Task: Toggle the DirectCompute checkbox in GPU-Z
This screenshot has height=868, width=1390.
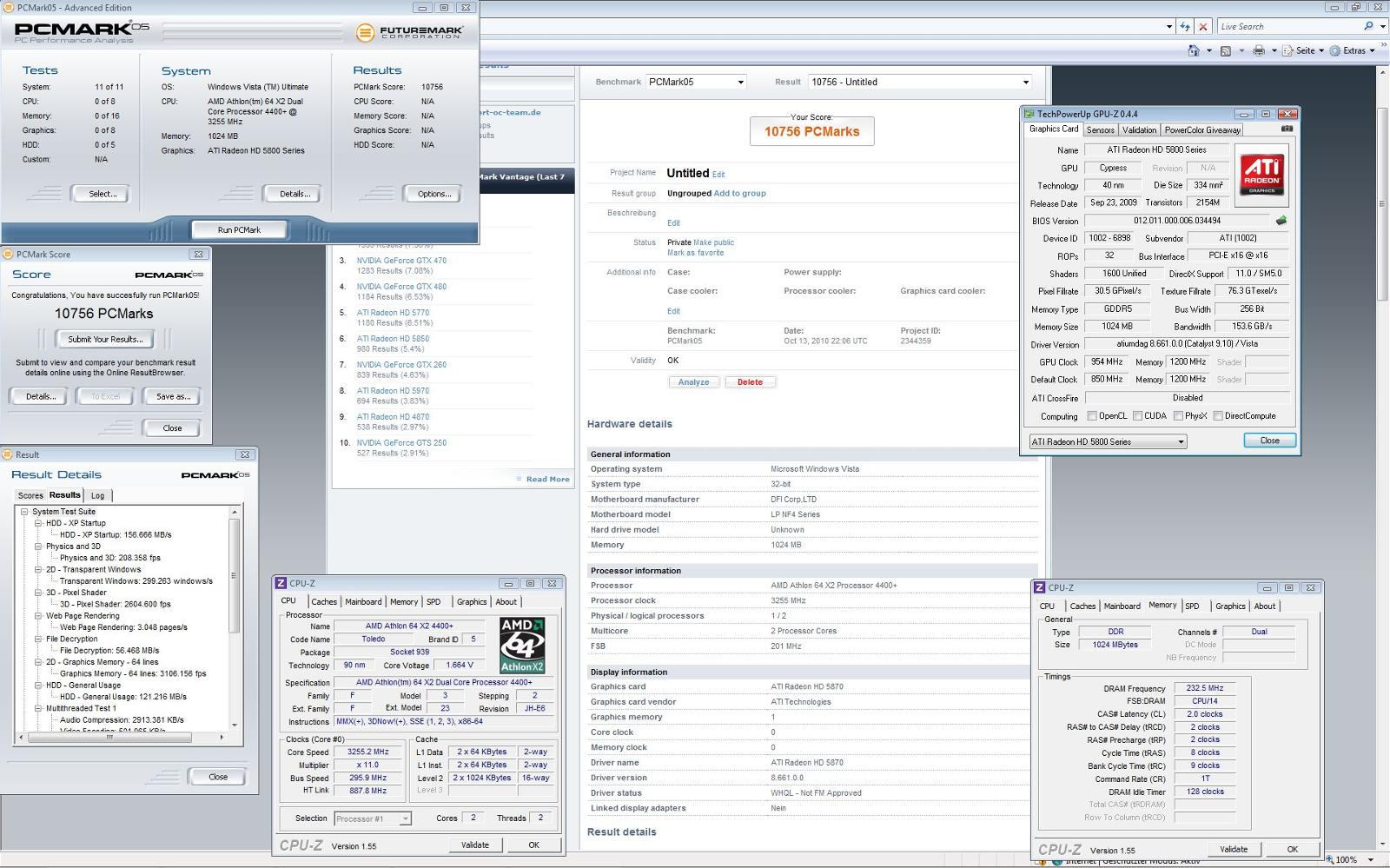Action: point(1218,416)
